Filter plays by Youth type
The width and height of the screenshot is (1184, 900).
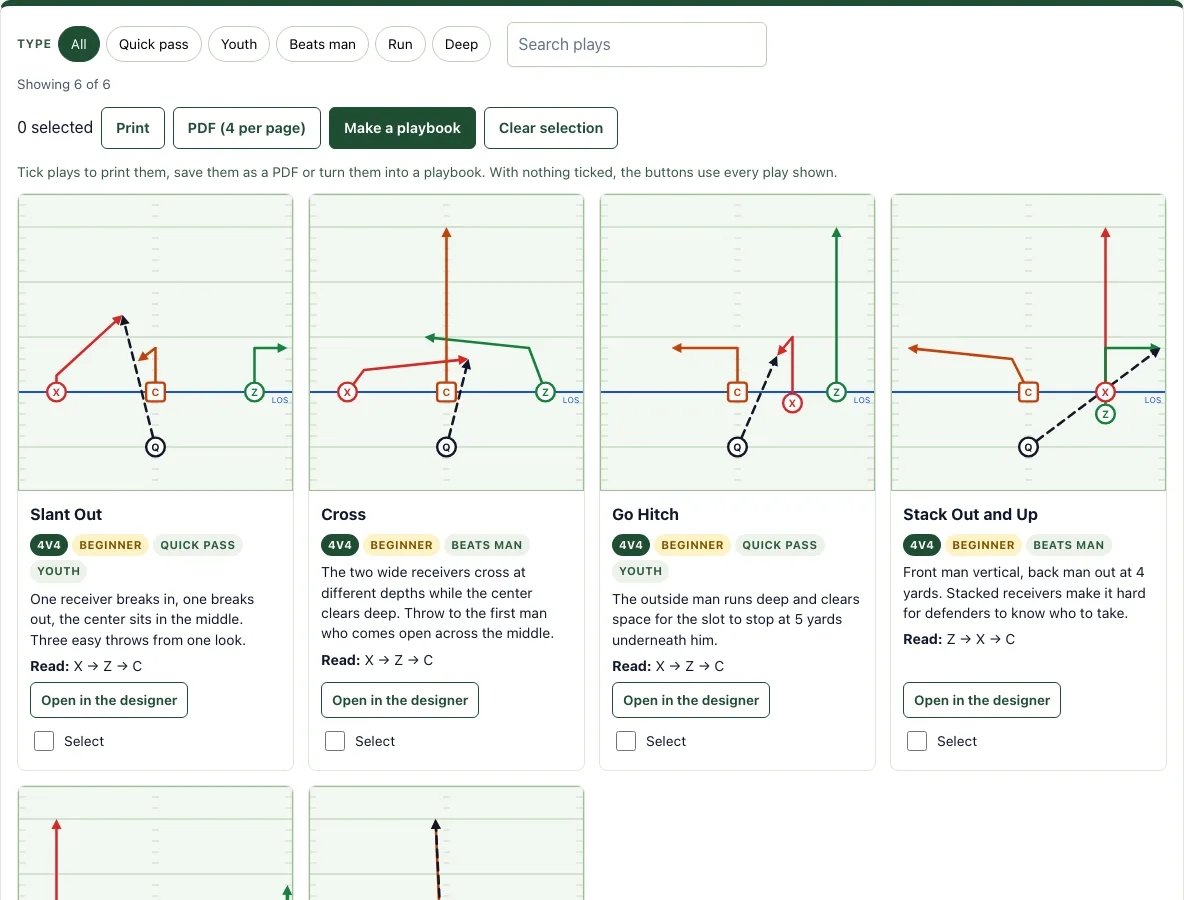point(239,45)
